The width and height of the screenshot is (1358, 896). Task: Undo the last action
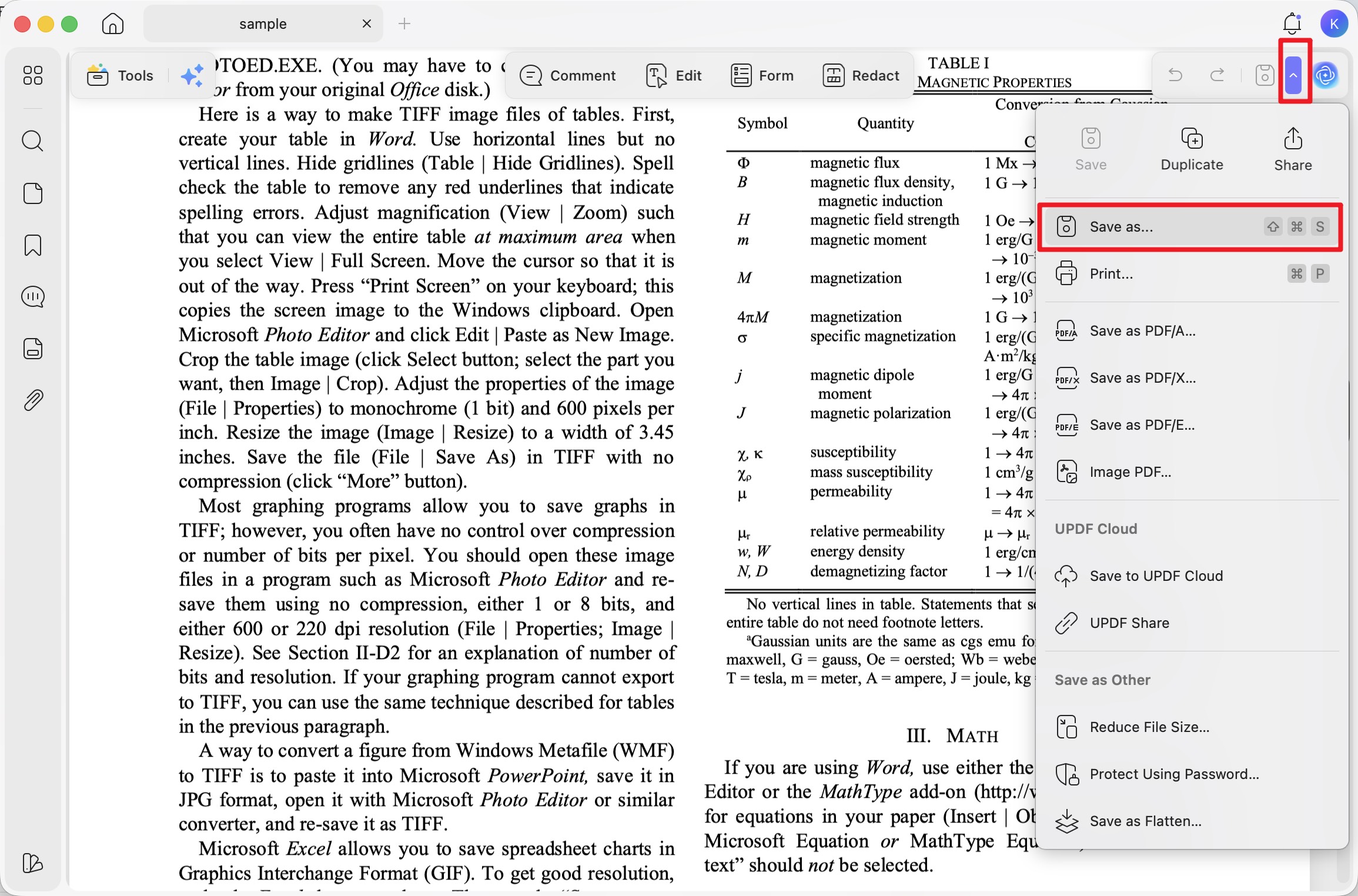[x=1175, y=75]
